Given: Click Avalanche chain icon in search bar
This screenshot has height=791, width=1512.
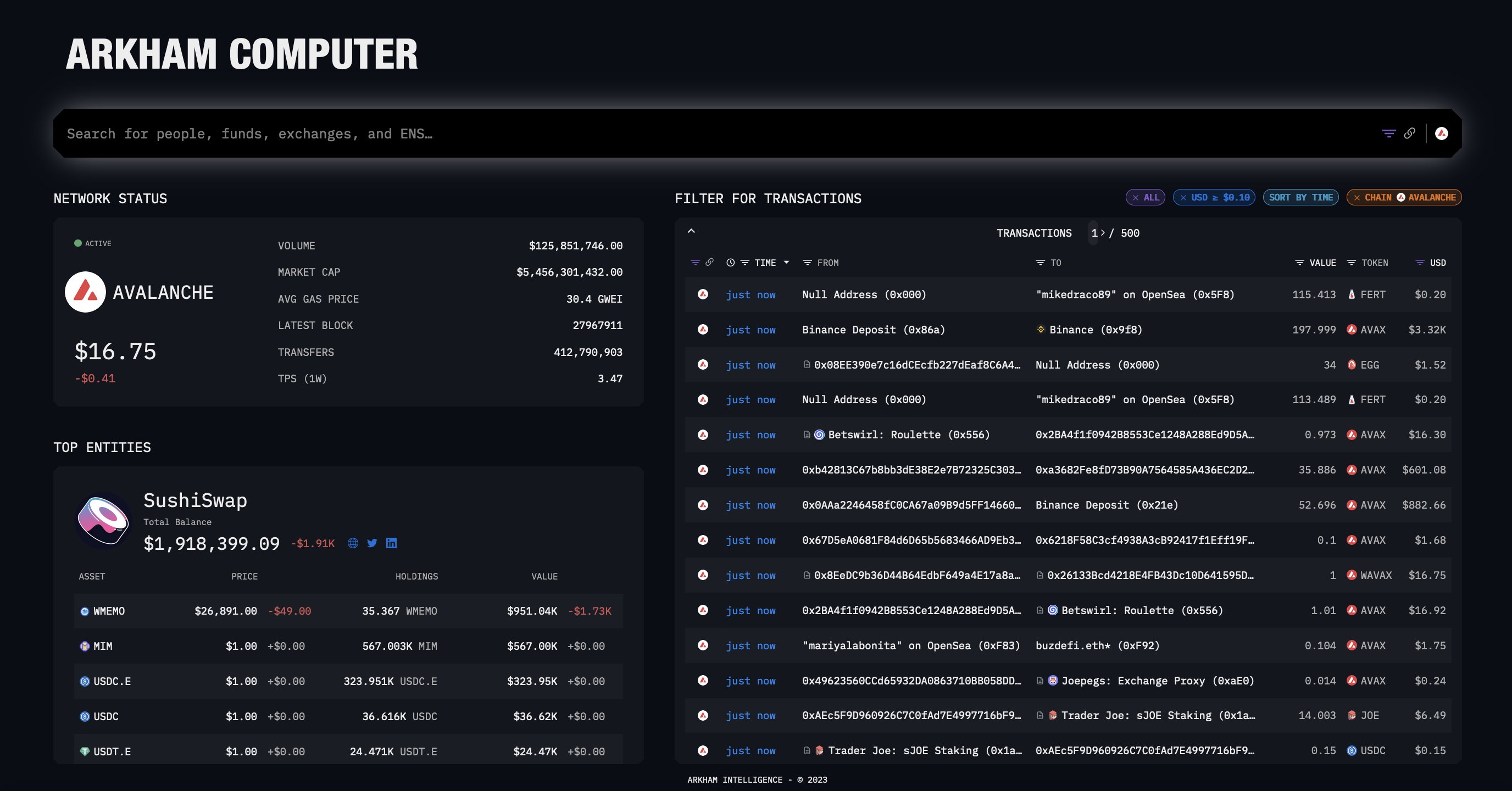Looking at the screenshot, I should pos(1441,134).
